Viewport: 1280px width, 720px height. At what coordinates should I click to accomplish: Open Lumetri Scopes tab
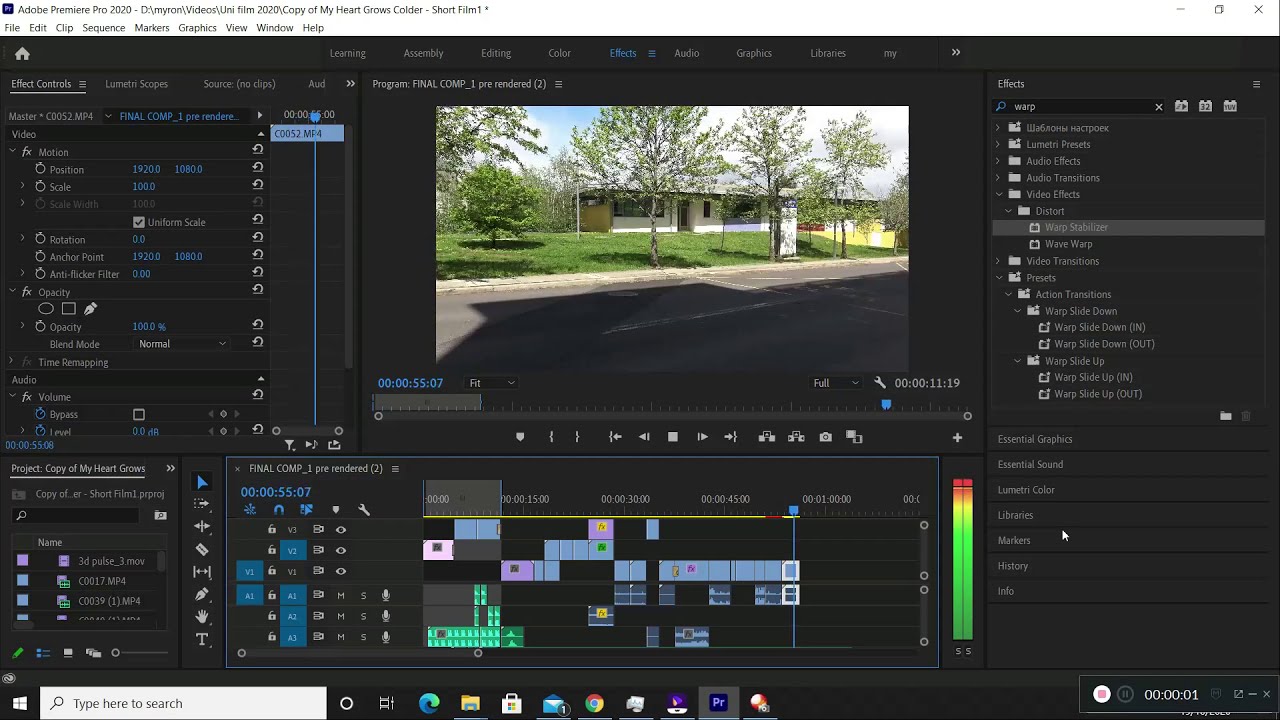point(136,84)
